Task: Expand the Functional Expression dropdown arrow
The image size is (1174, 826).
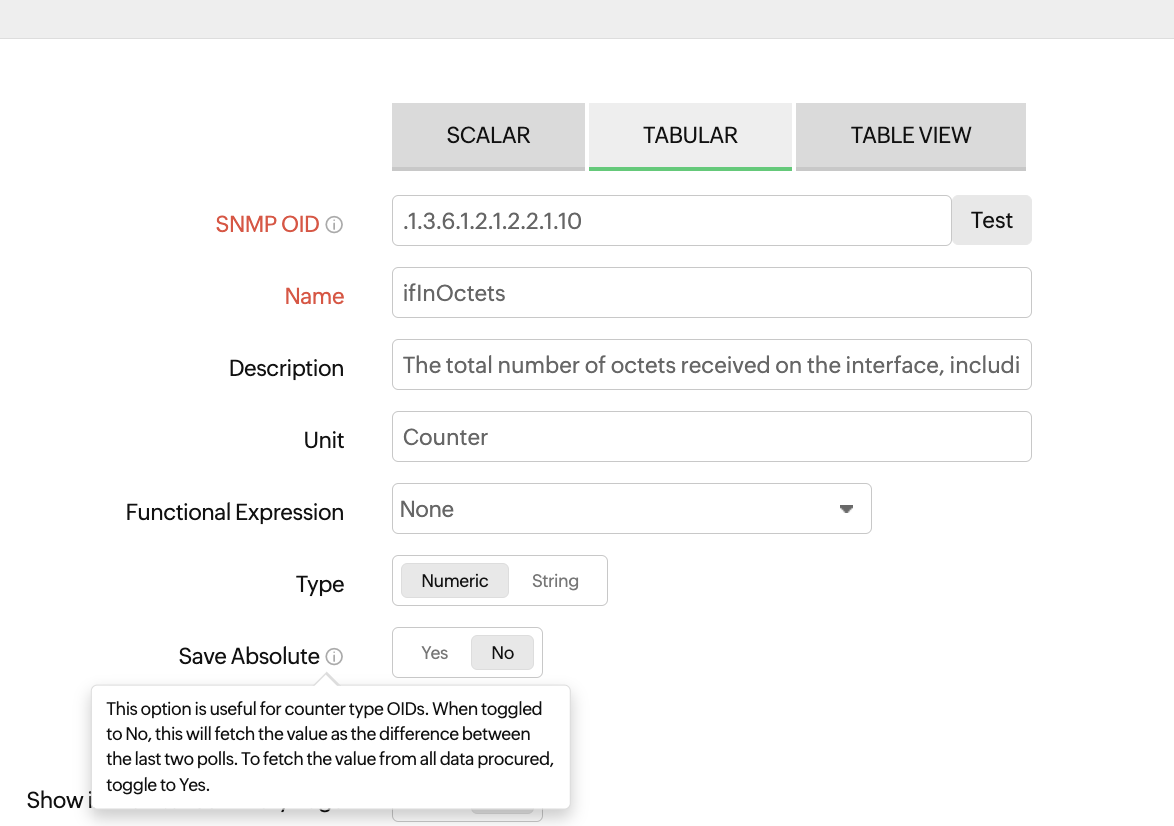Action: (x=846, y=509)
